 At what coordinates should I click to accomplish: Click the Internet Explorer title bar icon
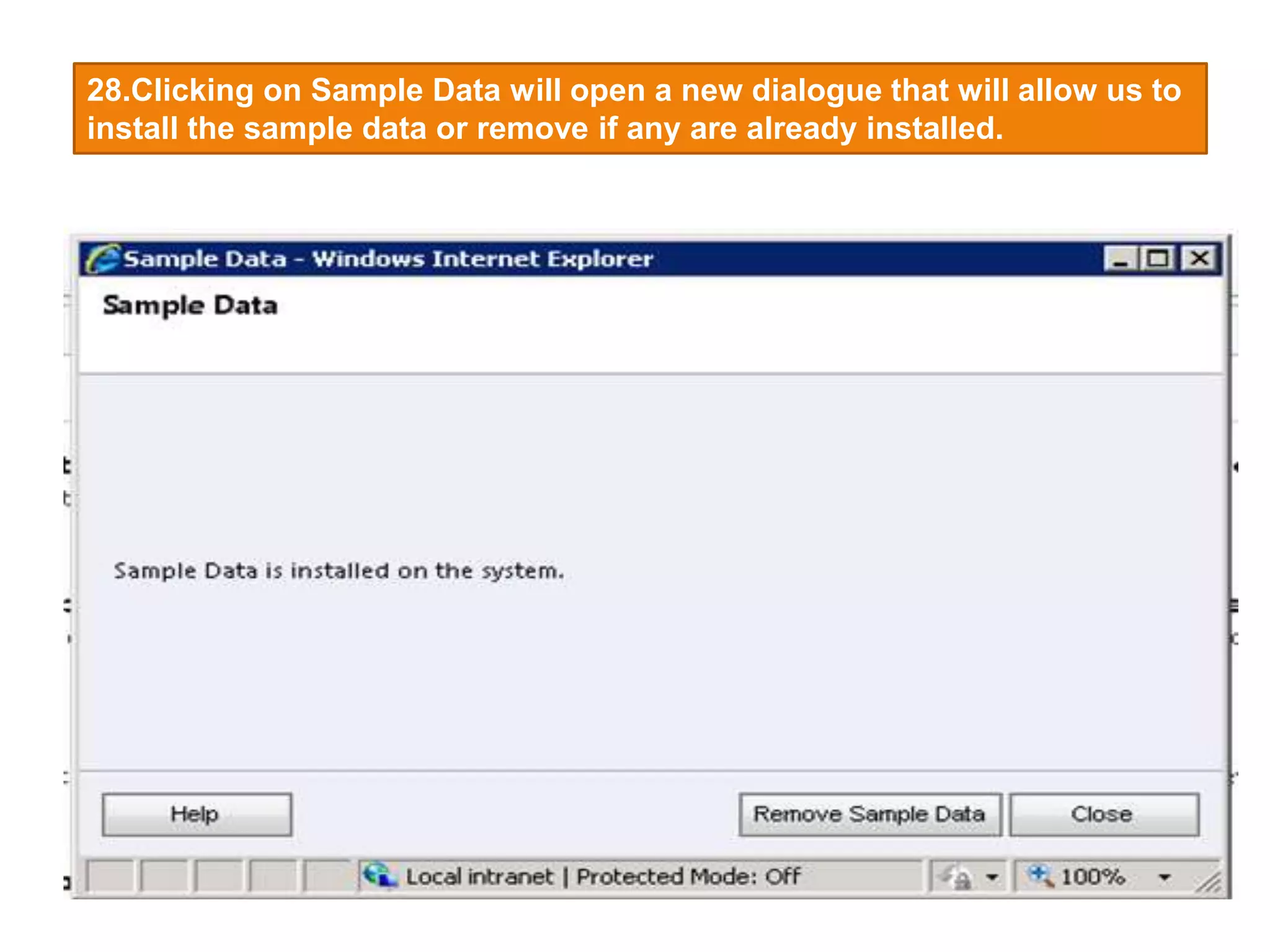(102, 258)
